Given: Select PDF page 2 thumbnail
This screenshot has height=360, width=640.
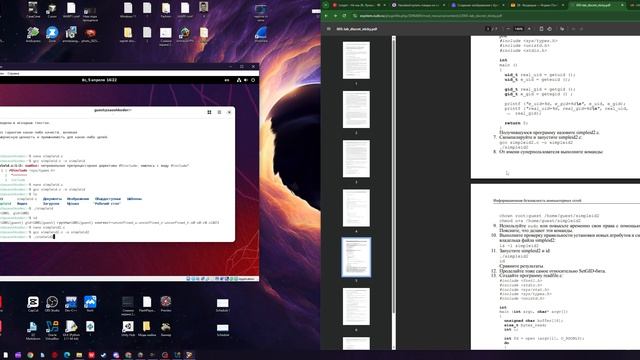Looking at the screenshot, I should click(x=356, y=109).
